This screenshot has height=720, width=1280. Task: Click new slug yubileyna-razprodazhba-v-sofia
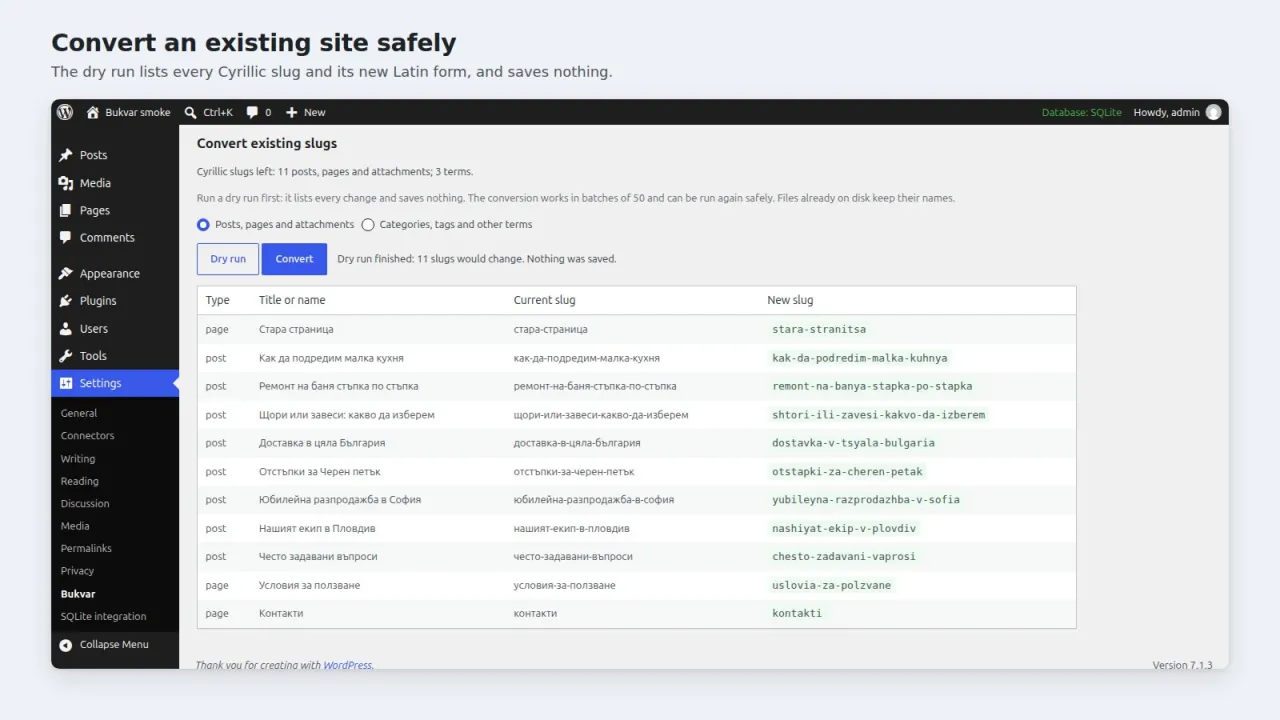pyautogui.click(x=866, y=500)
